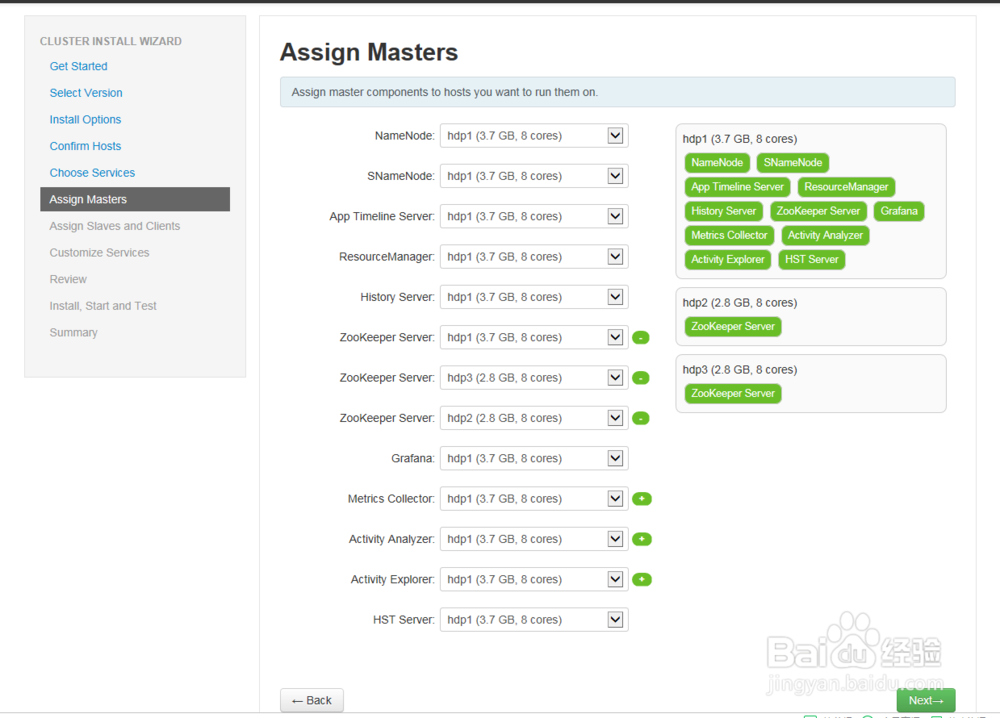Click the ZooKeeper Server tag under hdp1
This screenshot has width=1000, height=718.
click(818, 211)
